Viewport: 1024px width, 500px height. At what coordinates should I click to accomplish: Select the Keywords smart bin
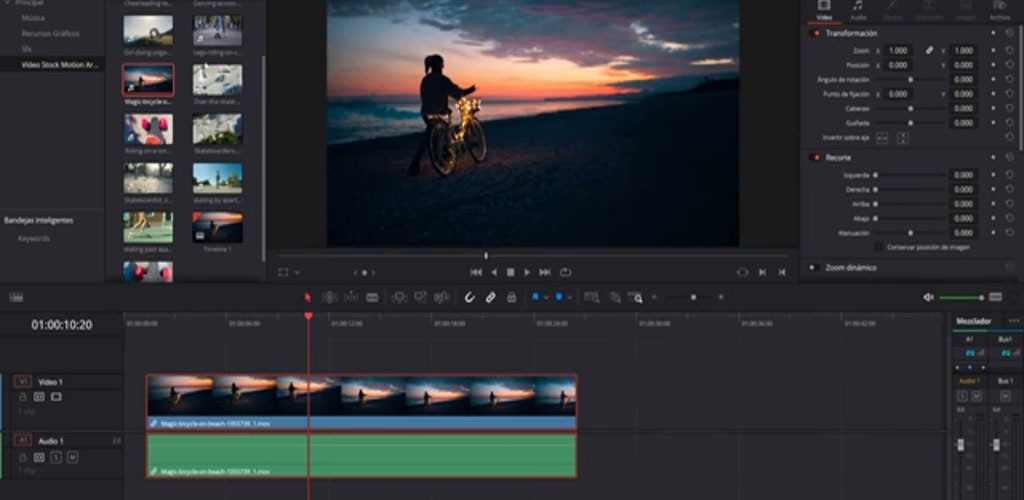pyautogui.click(x=34, y=239)
